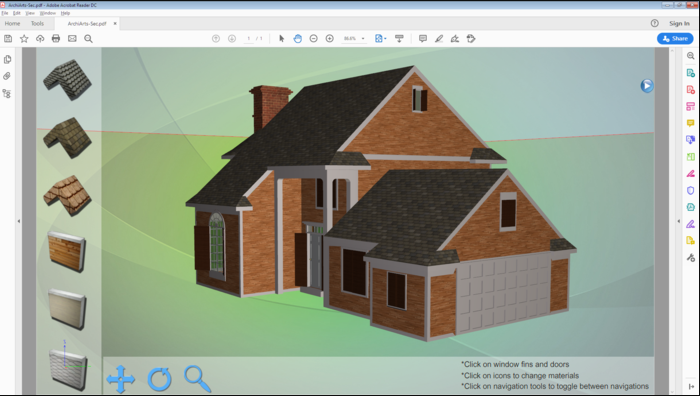Open Edit PDF tool in right pane
Image resolution: width=700 pixels, height=396 pixels.
click(690, 106)
